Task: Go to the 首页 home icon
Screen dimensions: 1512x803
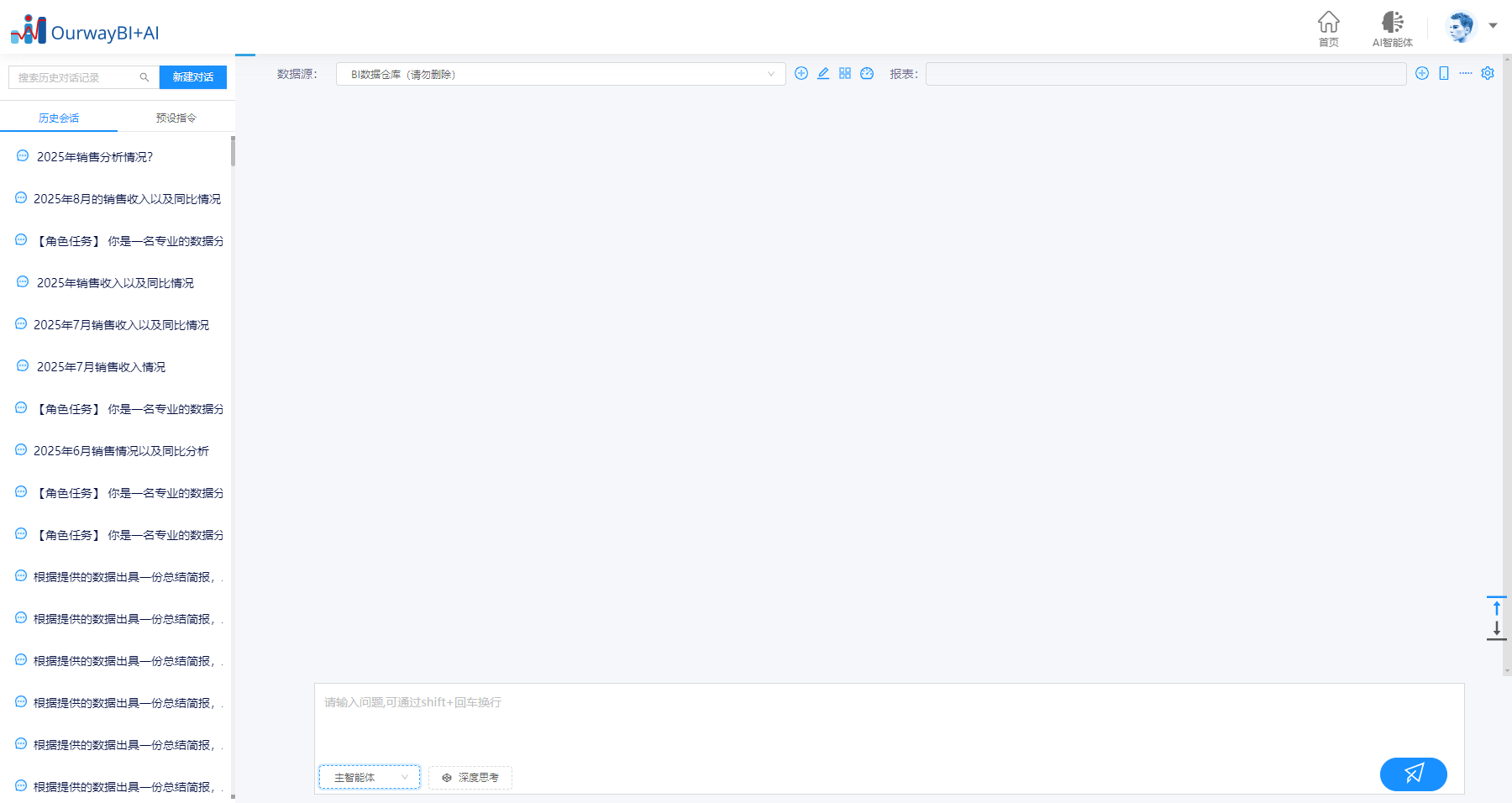Action: coord(1328,29)
